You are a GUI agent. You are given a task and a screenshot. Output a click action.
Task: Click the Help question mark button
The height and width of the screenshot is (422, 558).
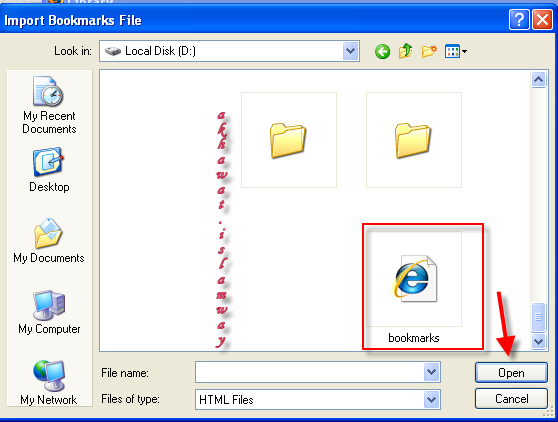519,20
